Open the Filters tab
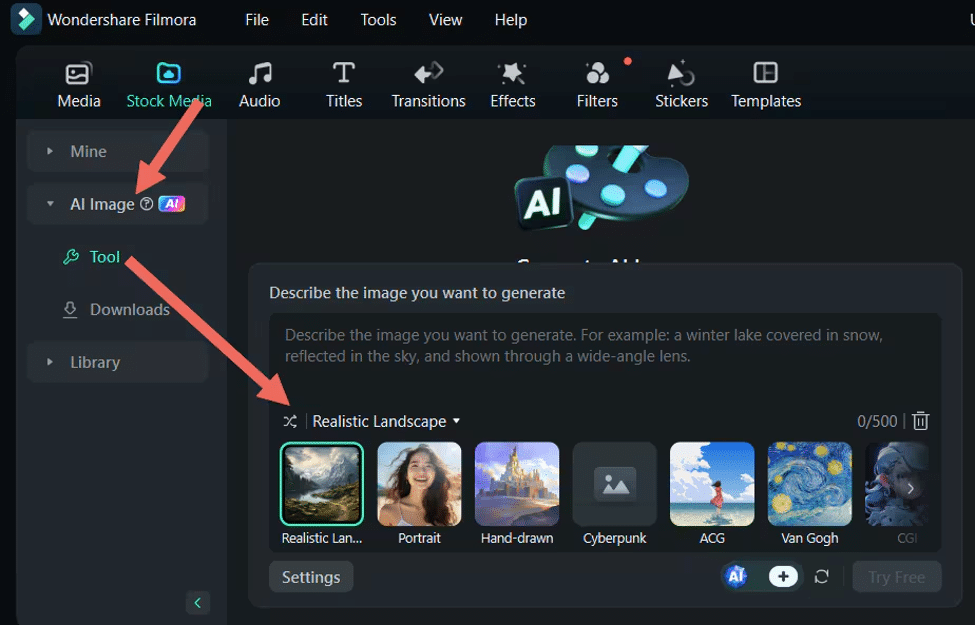The height and width of the screenshot is (625, 977). 598,85
